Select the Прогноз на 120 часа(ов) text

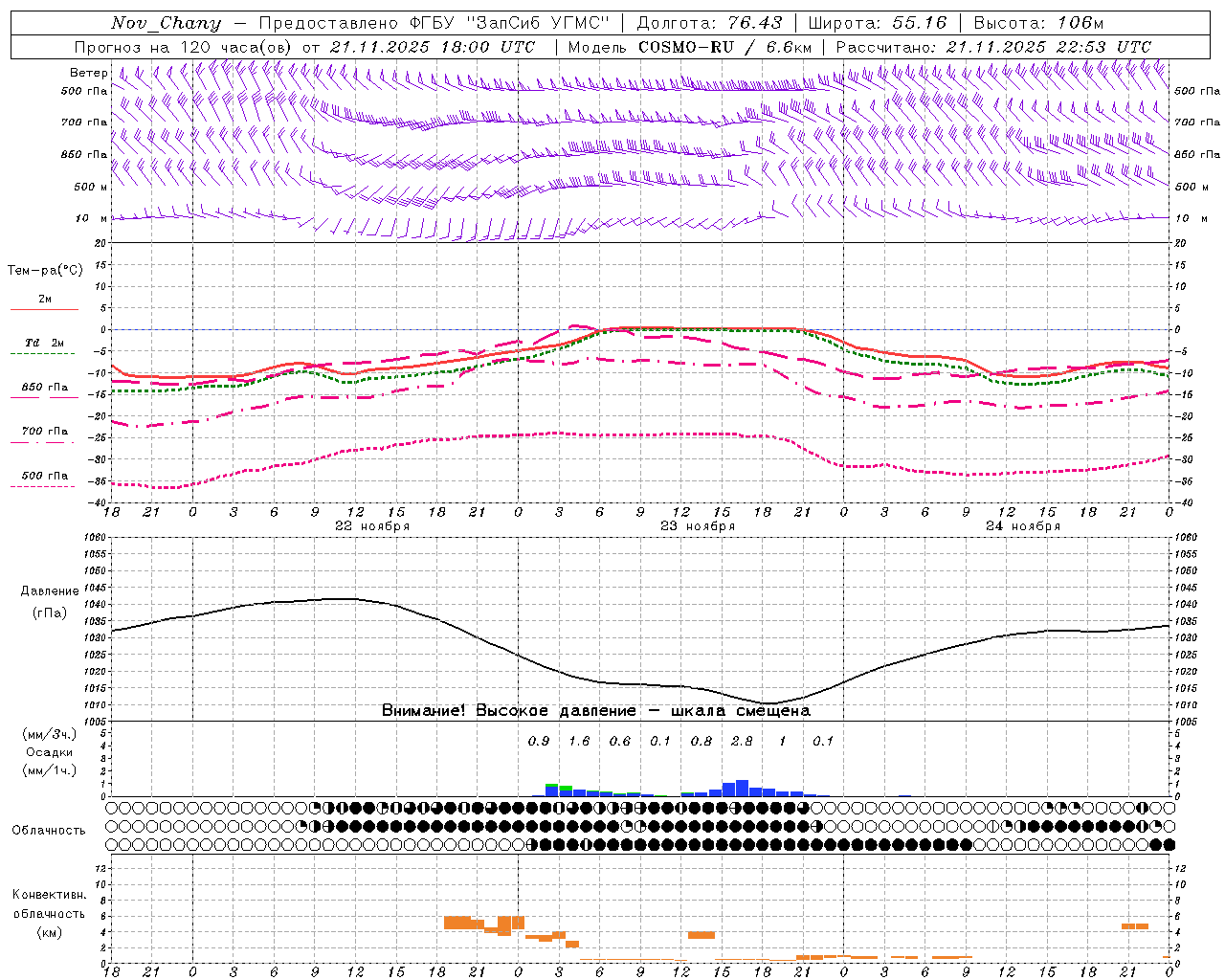184,47
